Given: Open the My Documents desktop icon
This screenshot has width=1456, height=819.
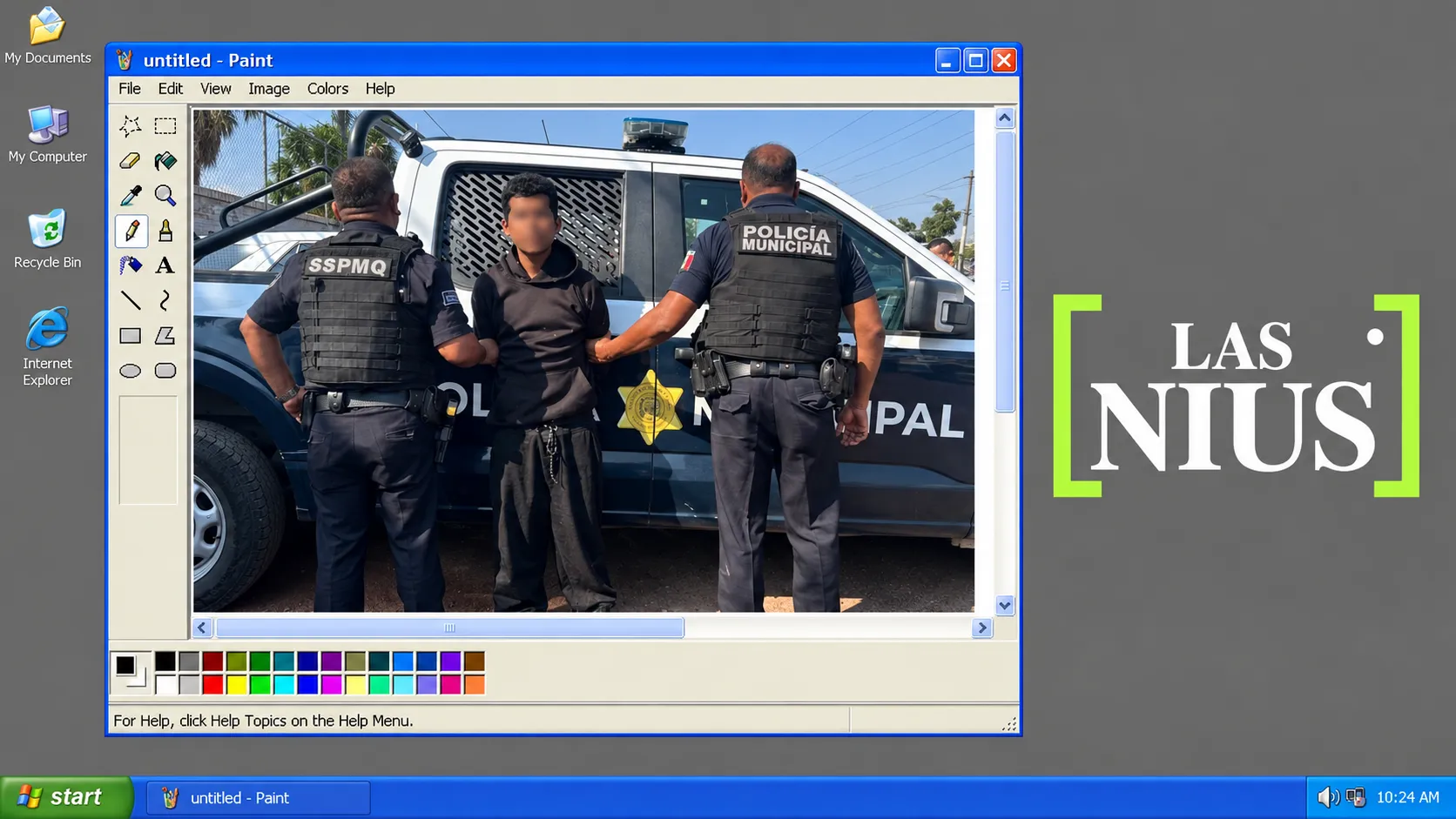Looking at the screenshot, I should click(48, 36).
